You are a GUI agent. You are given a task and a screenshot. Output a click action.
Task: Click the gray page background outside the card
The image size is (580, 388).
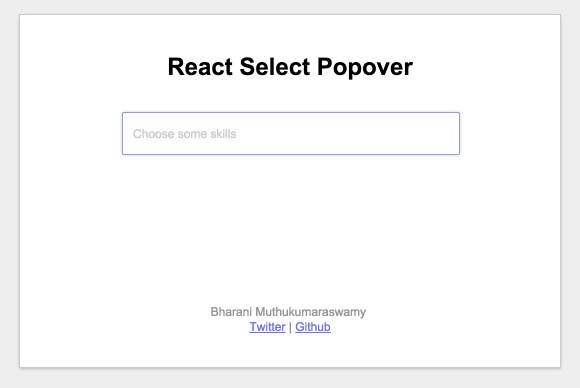coord(10,192)
